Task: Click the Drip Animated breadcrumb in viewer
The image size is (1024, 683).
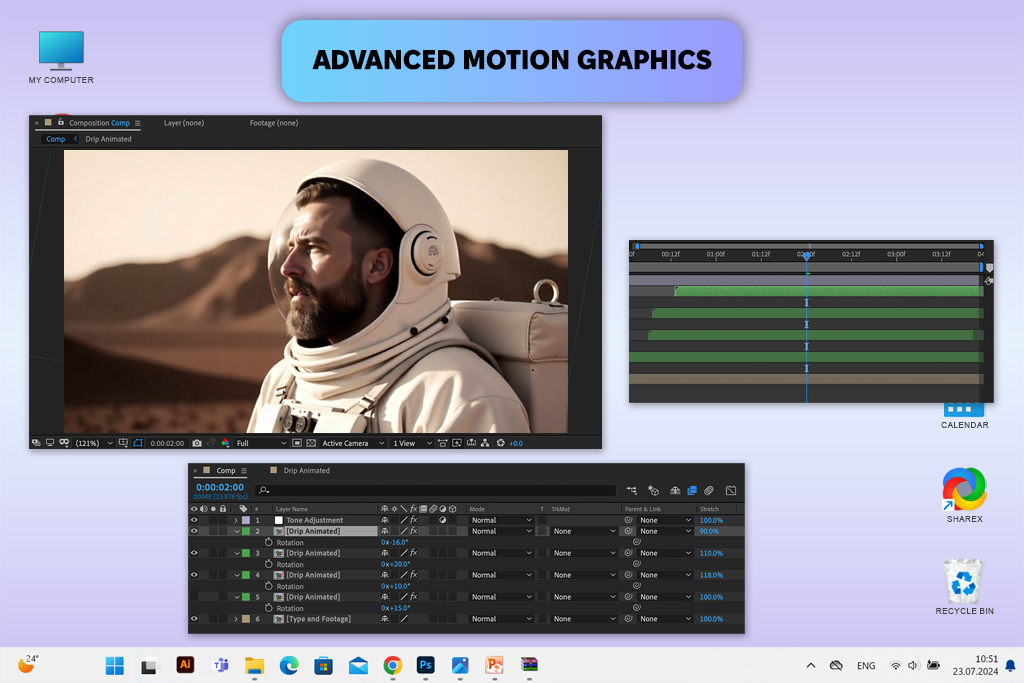Action: point(108,139)
